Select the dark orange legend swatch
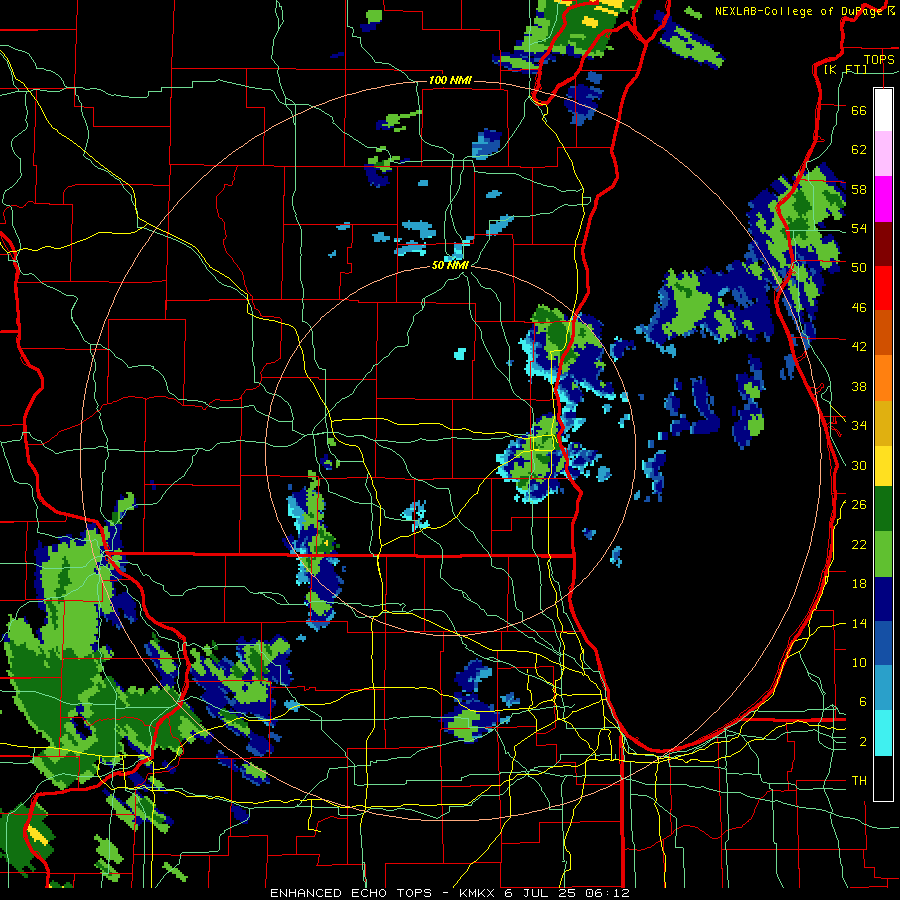 coord(883,332)
